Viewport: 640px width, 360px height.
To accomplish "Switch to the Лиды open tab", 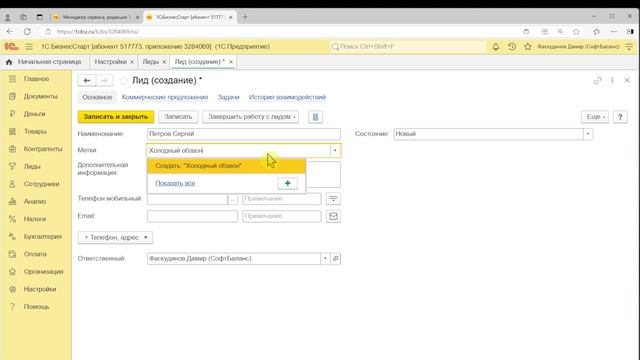I will point(151,62).
